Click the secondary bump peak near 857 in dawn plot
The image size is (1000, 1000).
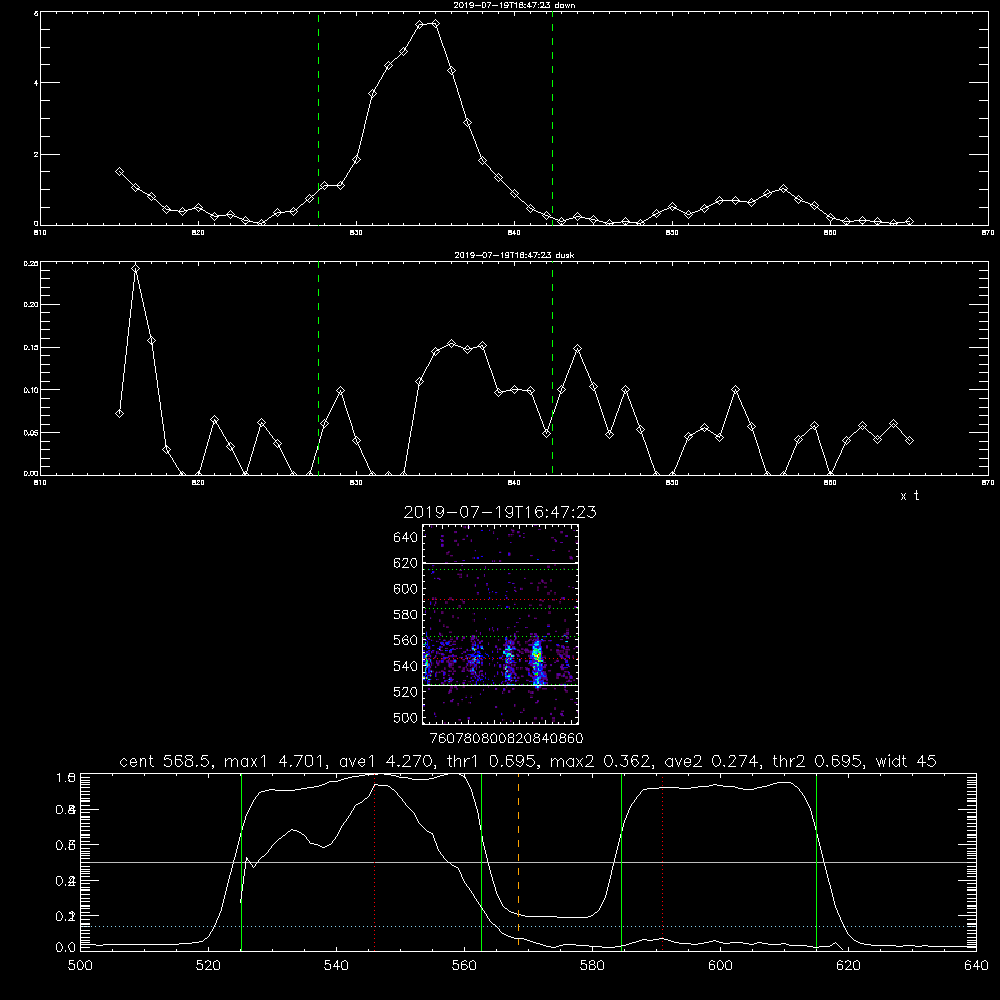[x=783, y=189]
